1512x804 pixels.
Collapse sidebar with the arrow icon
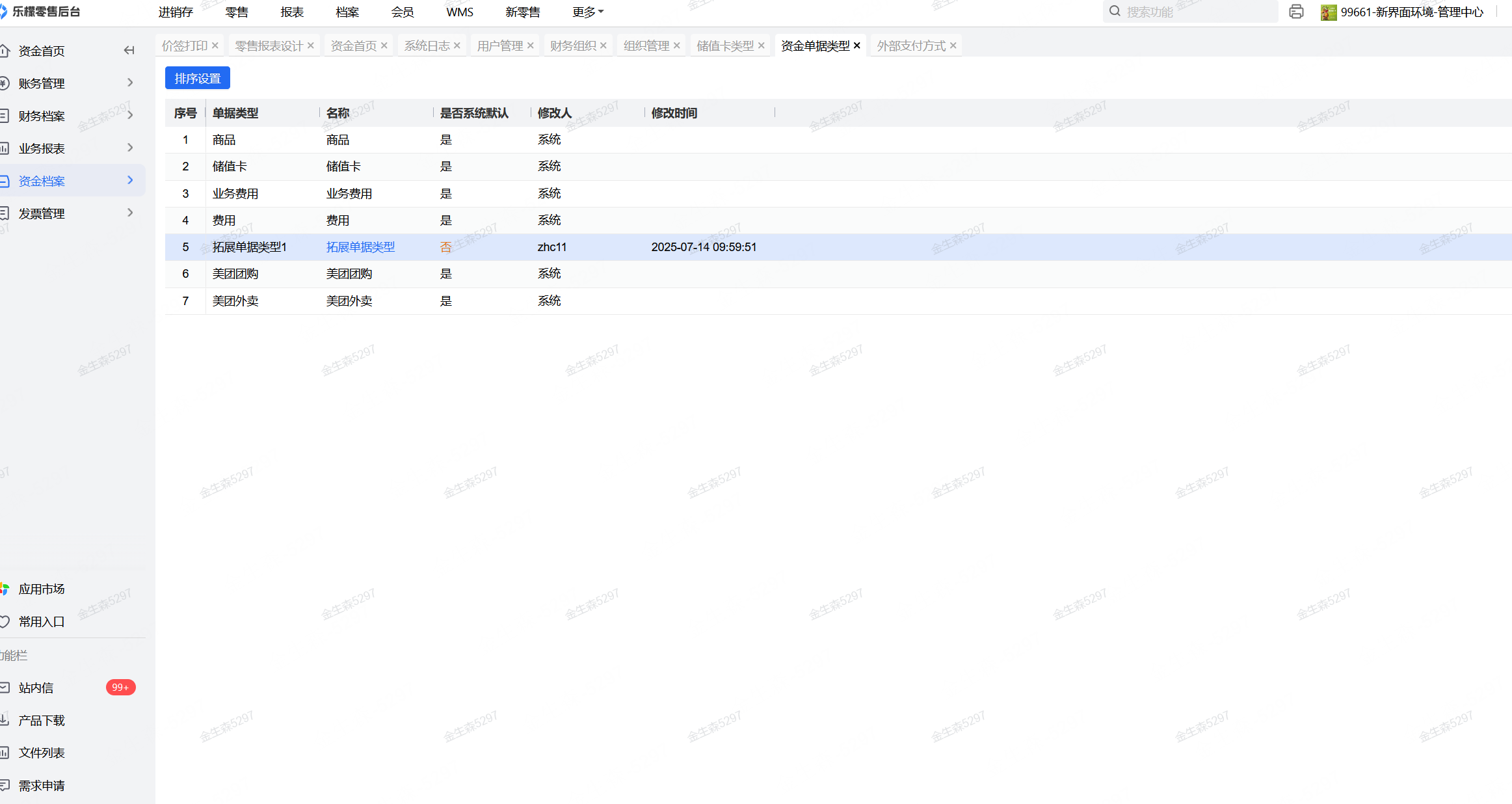coord(129,51)
